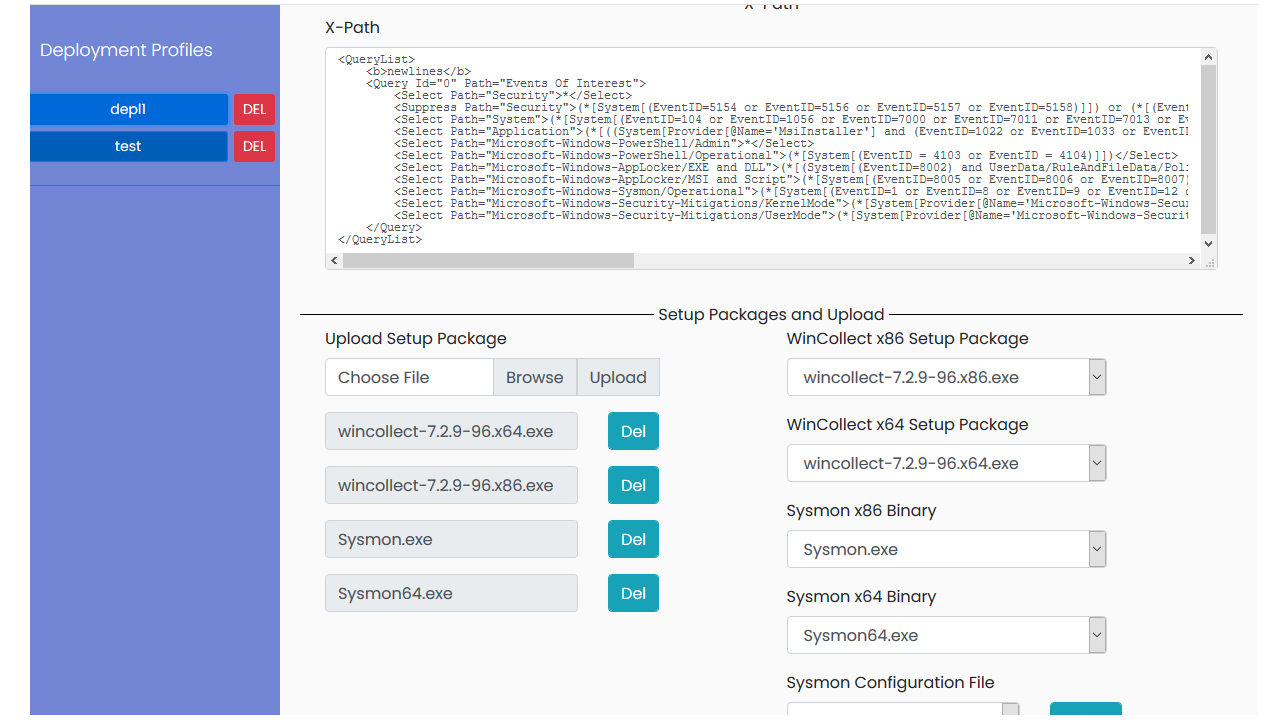Click the Choose File field
Image resolution: width=1280 pixels, height=720 pixels.
coord(409,377)
